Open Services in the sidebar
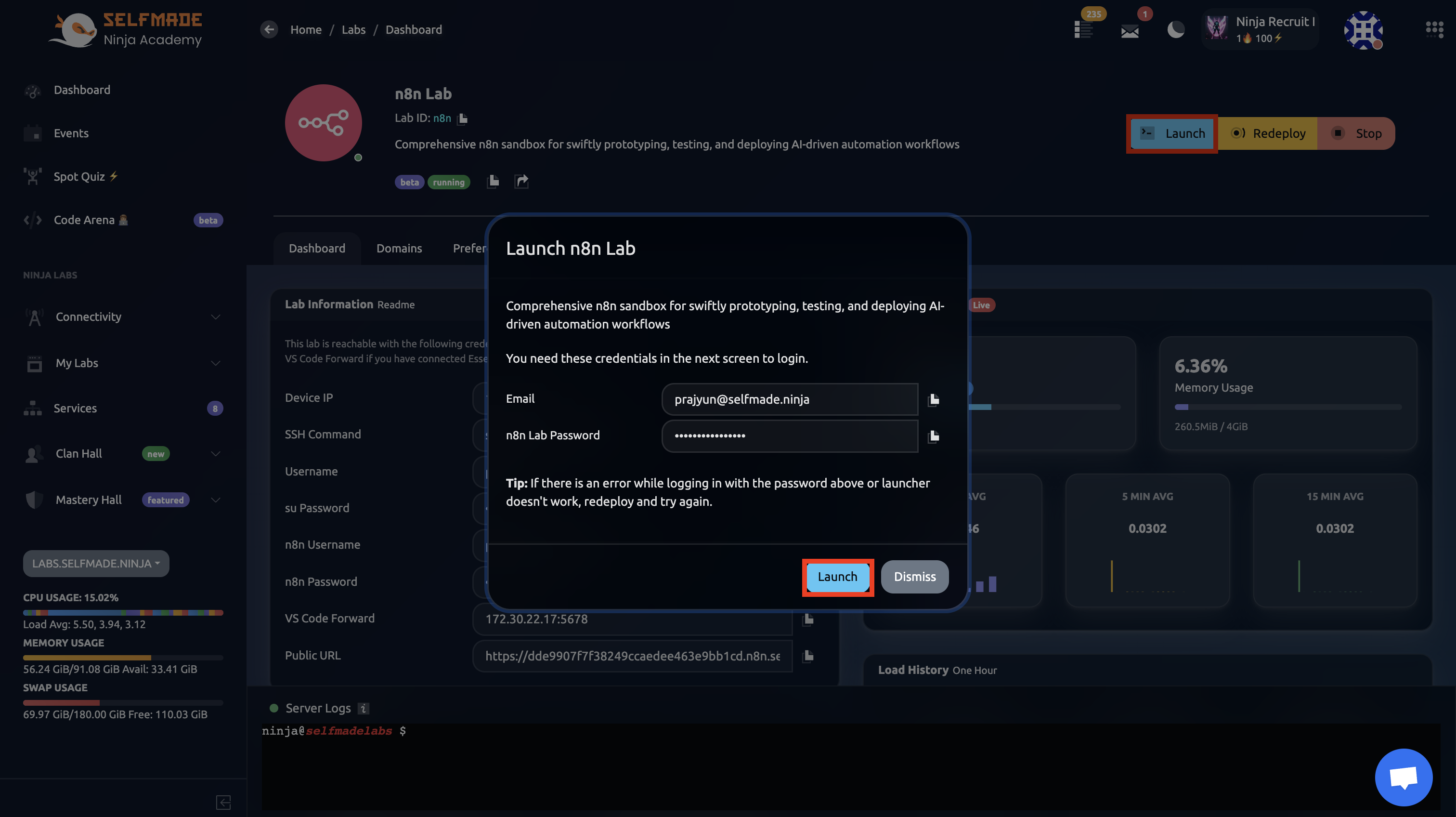 75,408
